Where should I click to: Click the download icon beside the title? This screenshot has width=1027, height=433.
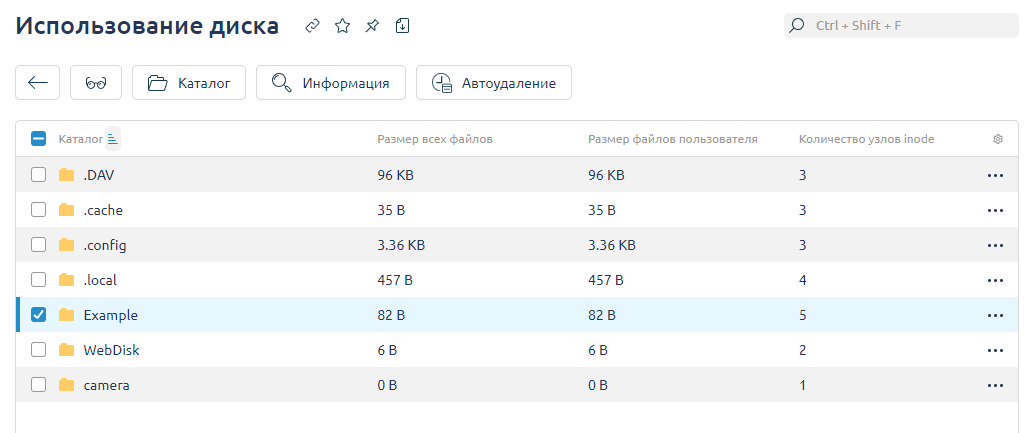[x=403, y=26]
